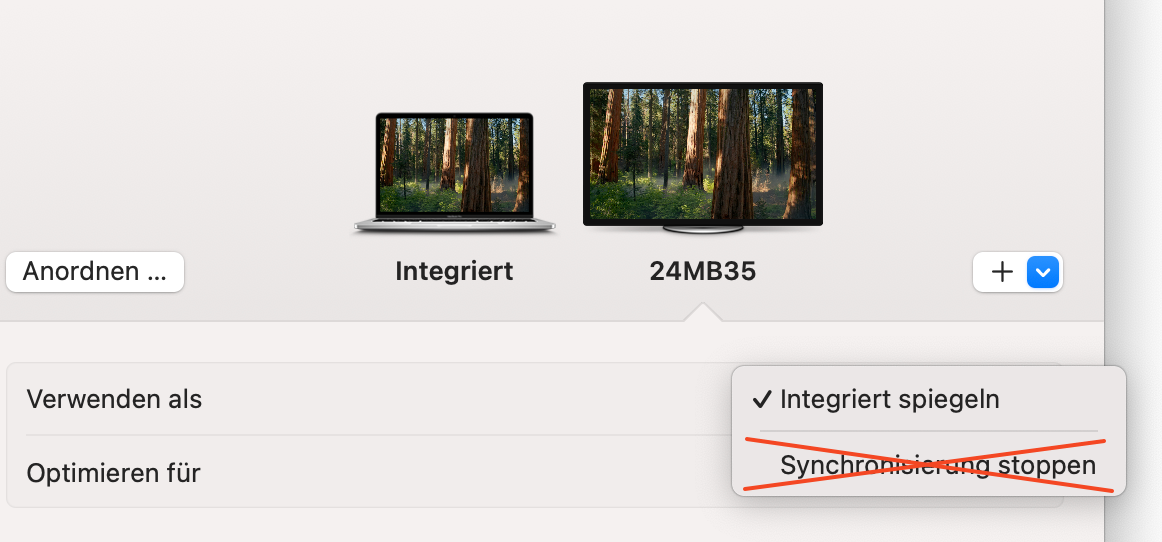Click the forest wallpaper on the laptop screen
Viewport: 1162px width, 542px height.
(454, 163)
